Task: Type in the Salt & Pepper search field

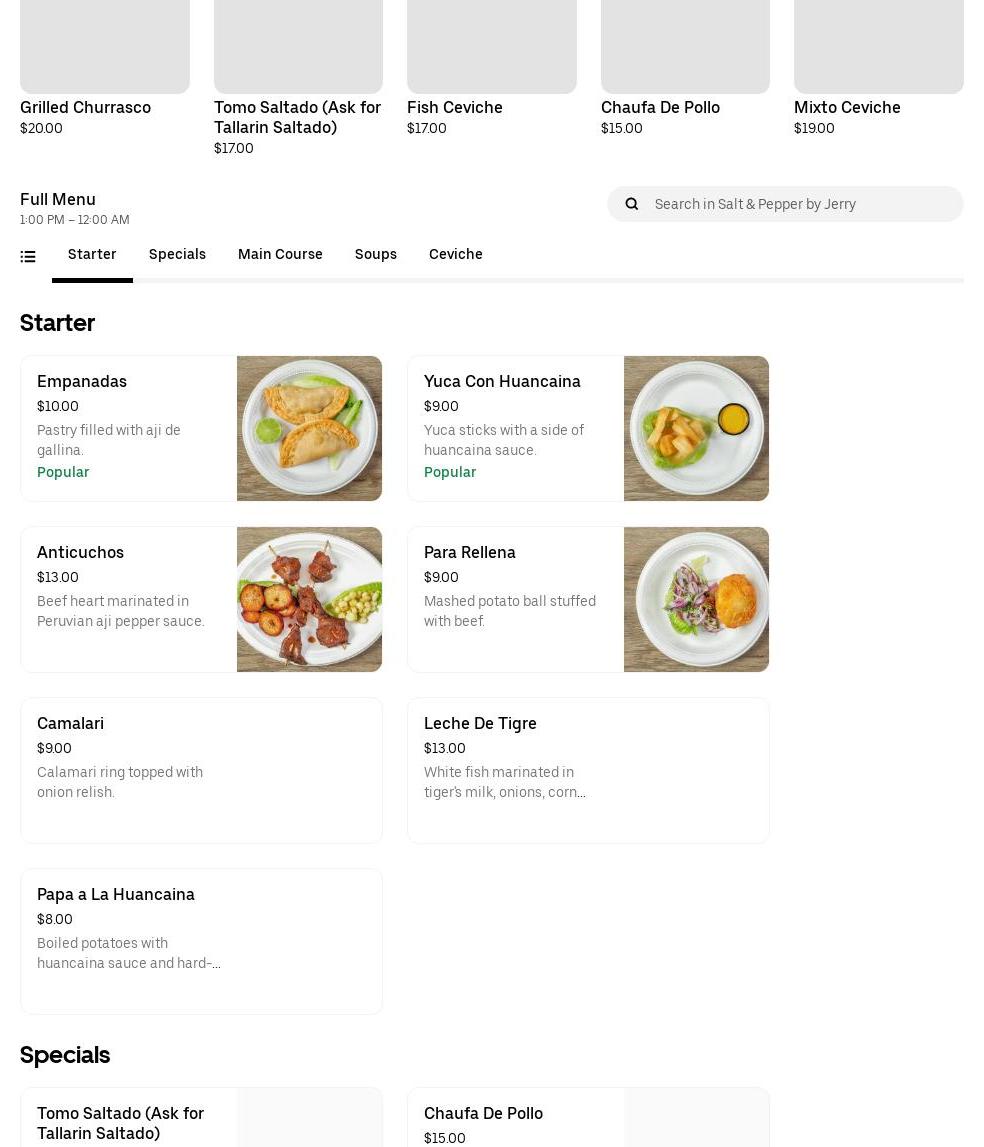Action: pyautogui.click(x=800, y=204)
